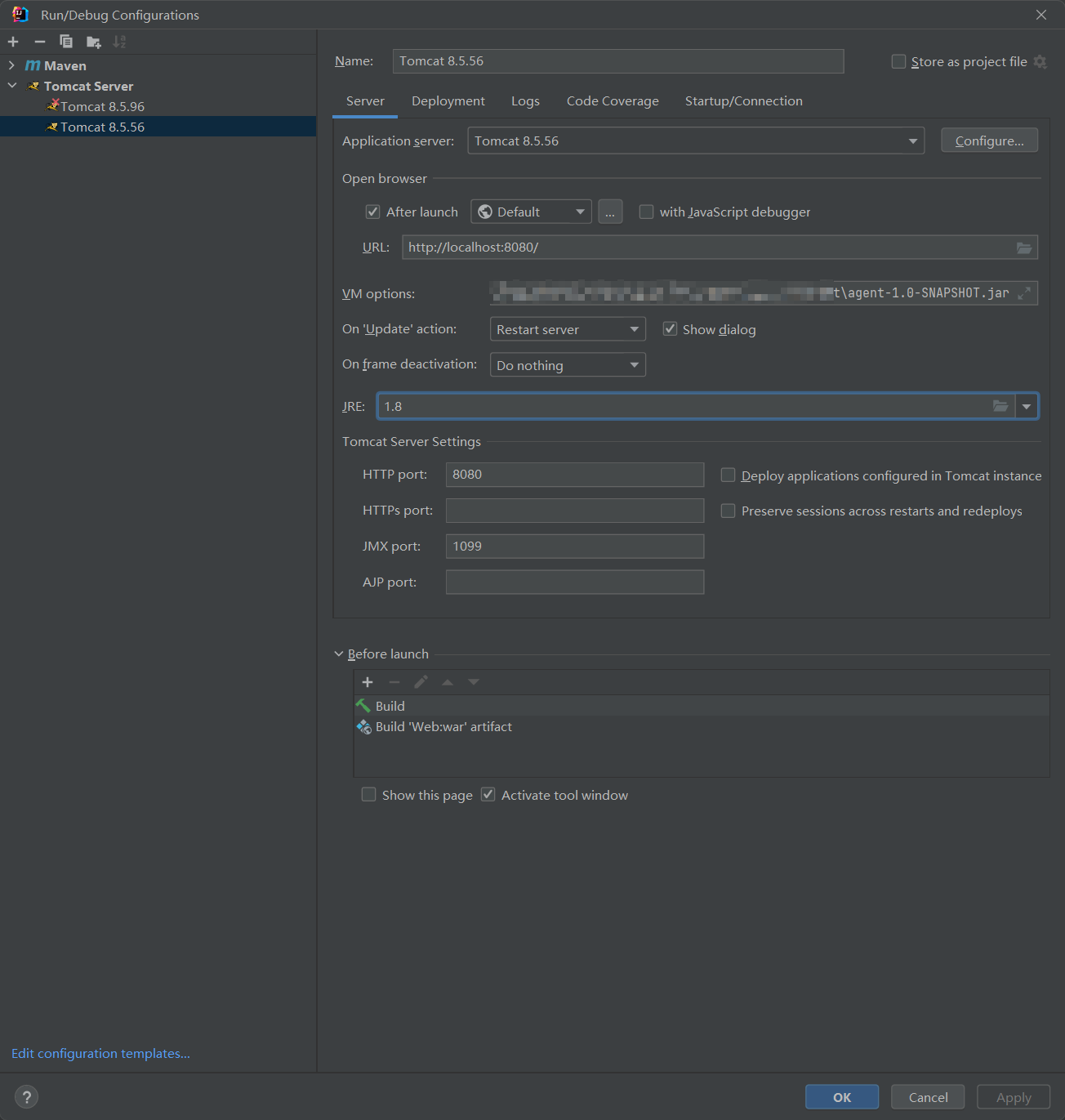Open the Application server dropdown

click(696, 141)
